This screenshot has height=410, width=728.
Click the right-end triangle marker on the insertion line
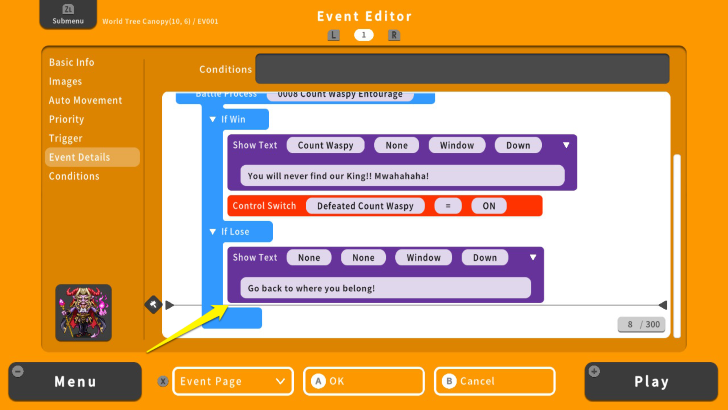662,305
